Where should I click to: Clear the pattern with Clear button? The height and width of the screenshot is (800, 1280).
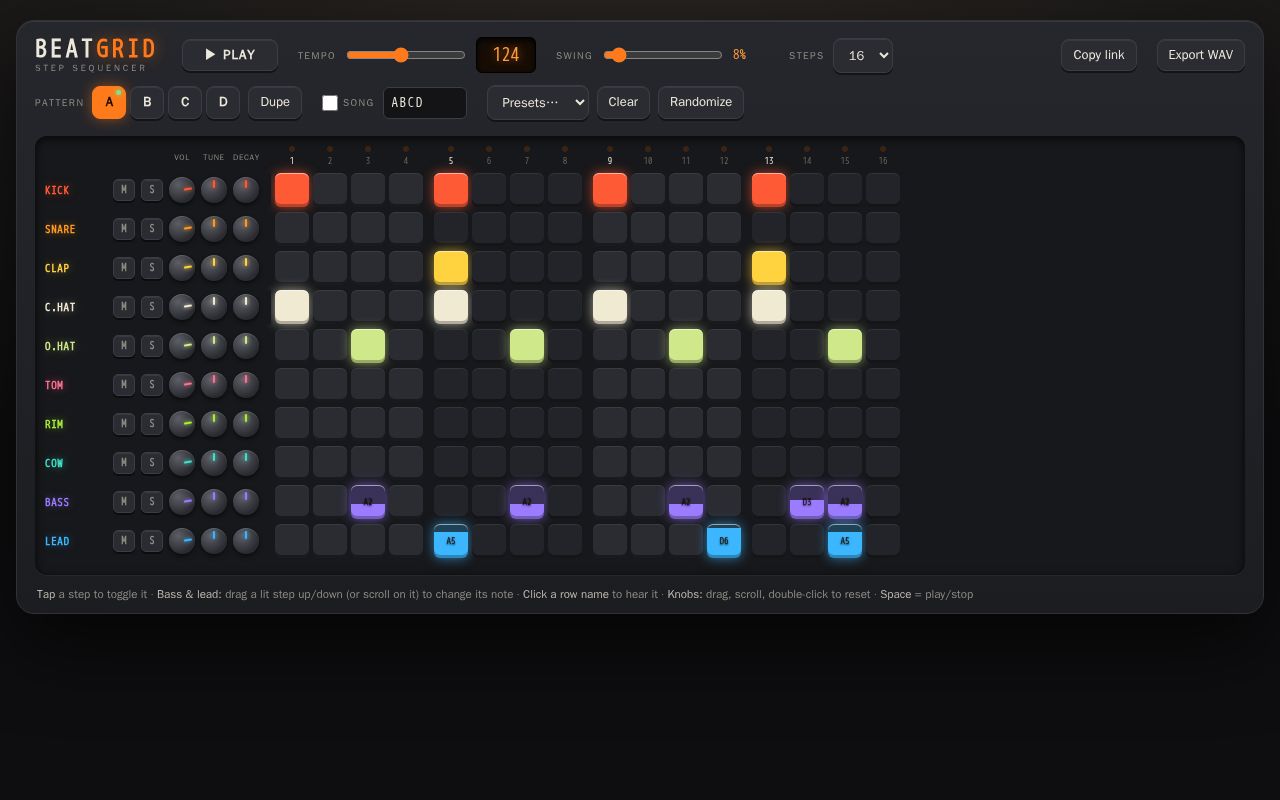tap(623, 102)
